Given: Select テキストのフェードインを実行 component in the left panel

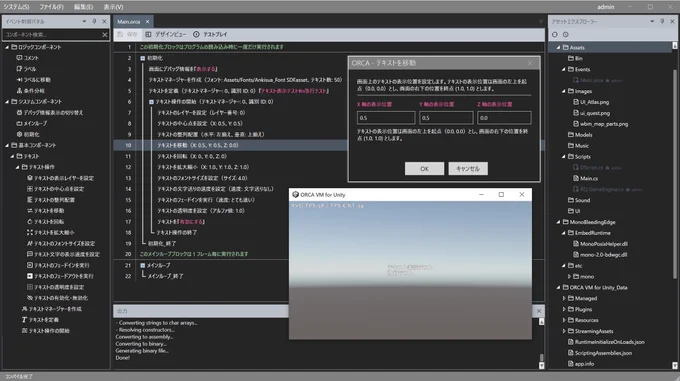Looking at the screenshot, I should [x=58, y=265].
